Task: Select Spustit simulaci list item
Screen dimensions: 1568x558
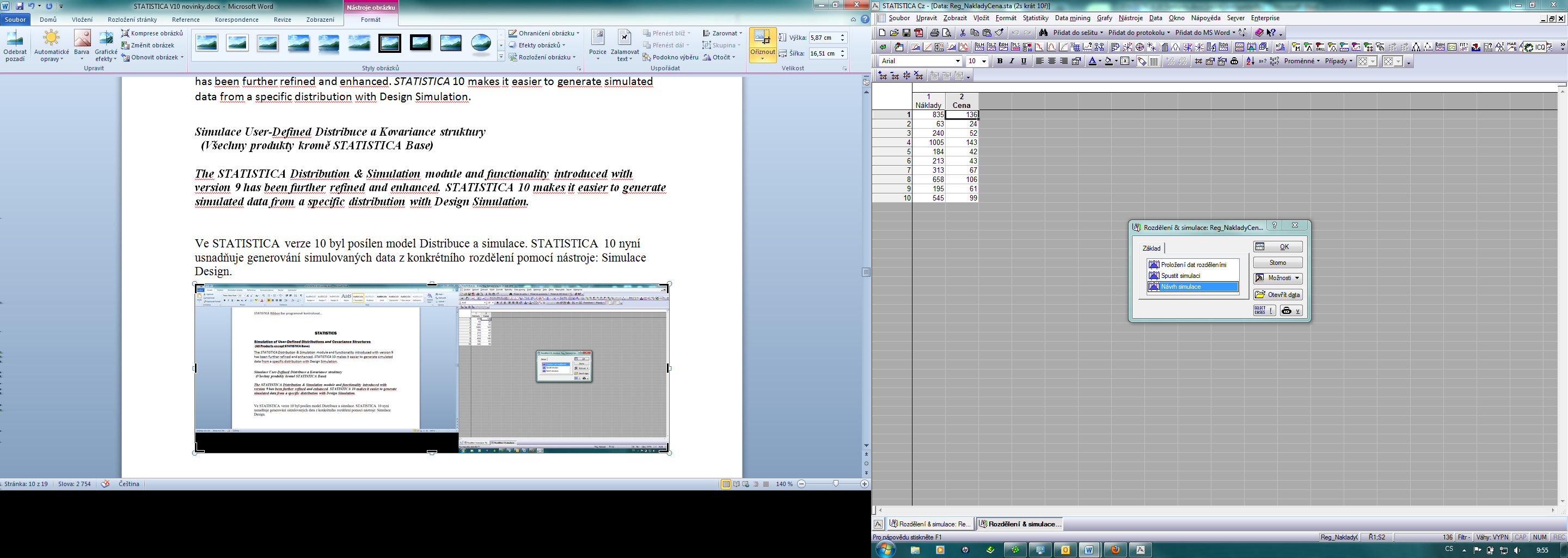Action: click(x=1193, y=276)
